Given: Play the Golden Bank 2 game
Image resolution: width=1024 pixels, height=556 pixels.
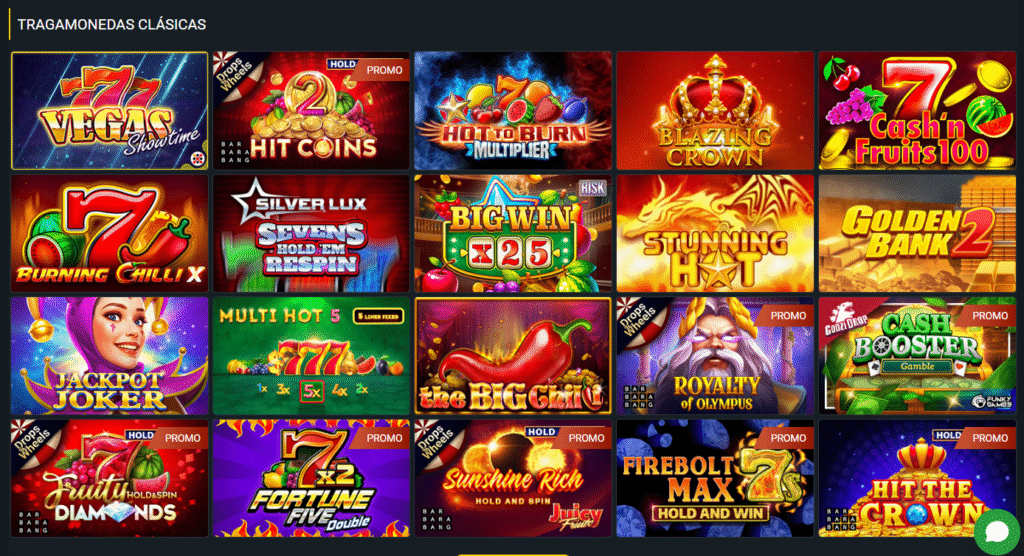Looking at the screenshot, I should click(917, 233).
